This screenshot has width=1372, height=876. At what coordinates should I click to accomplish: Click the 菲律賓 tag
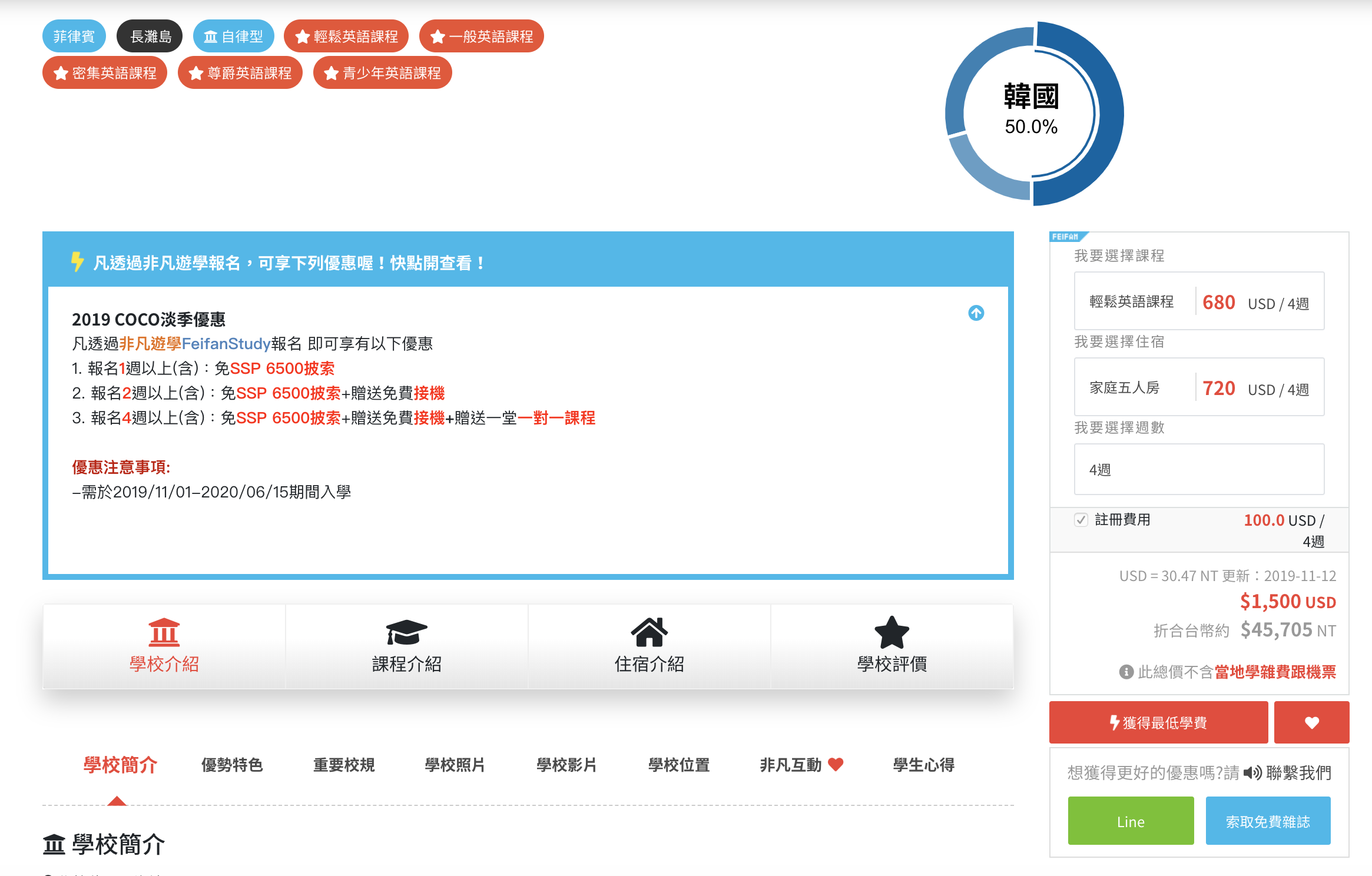(x=74, y=36)
